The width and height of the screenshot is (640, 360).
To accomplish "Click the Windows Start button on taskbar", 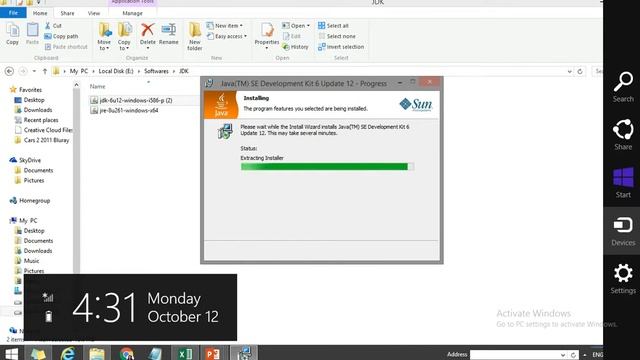I will (11, 353).
